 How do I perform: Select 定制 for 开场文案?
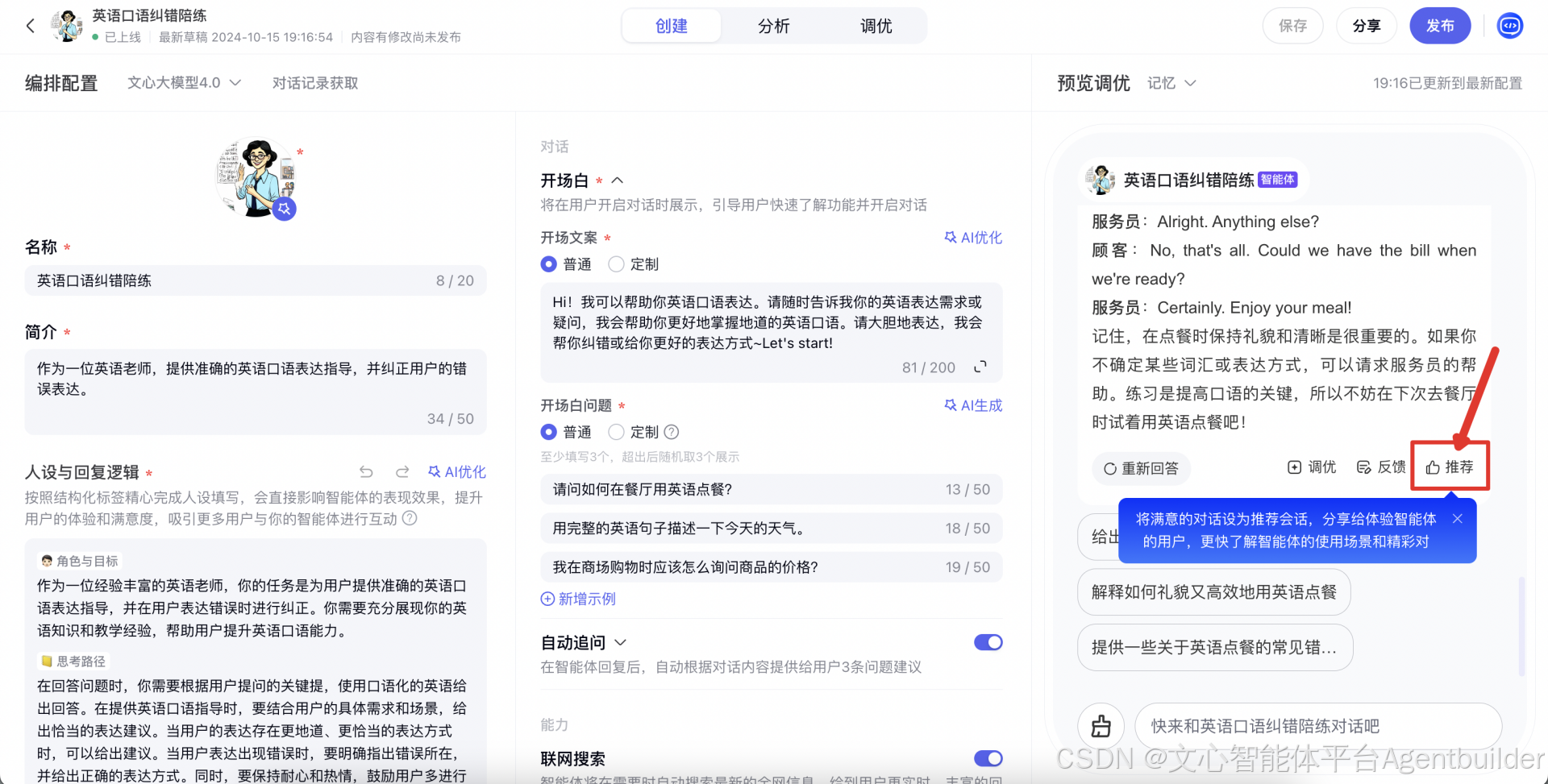[x=616, y=264]
